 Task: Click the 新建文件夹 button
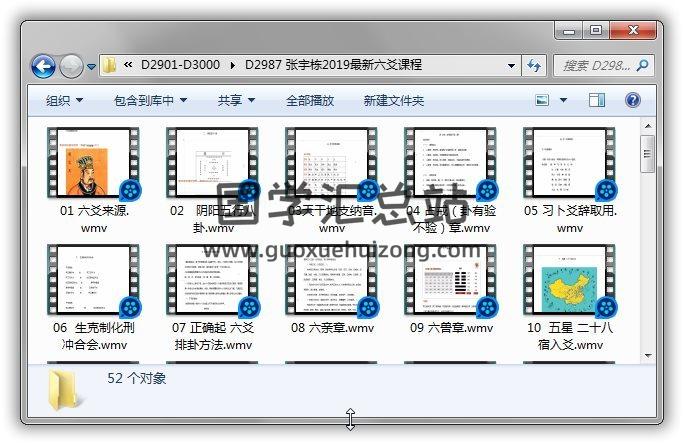tap(393, 101)
